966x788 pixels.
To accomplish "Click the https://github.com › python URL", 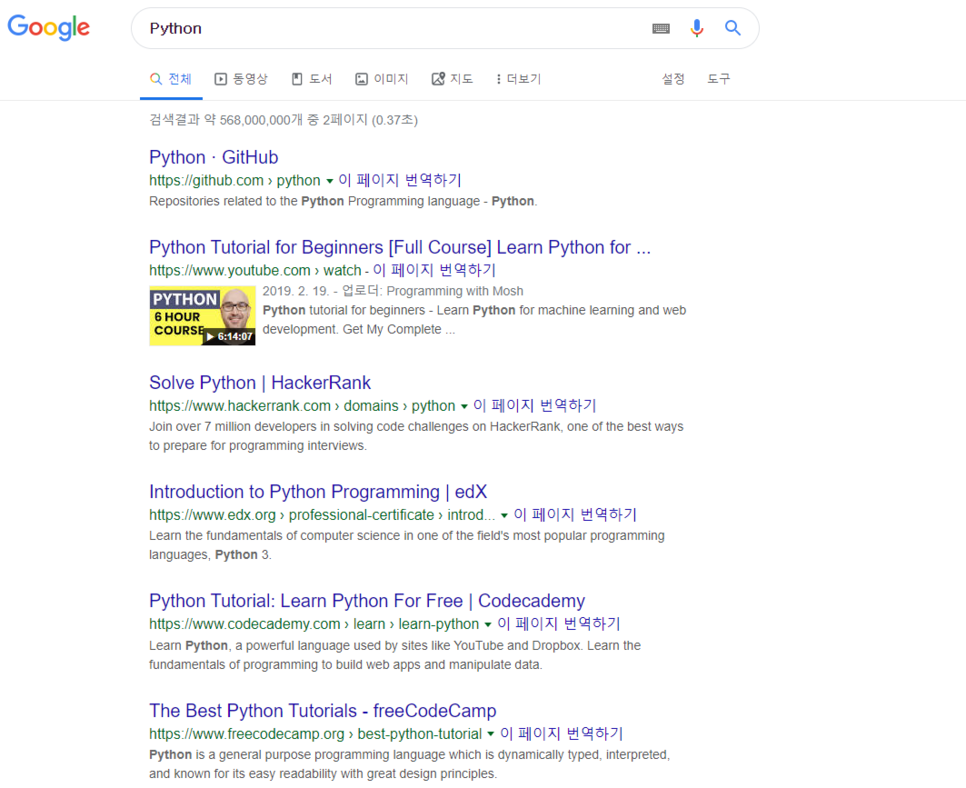I will pos(235,181).
